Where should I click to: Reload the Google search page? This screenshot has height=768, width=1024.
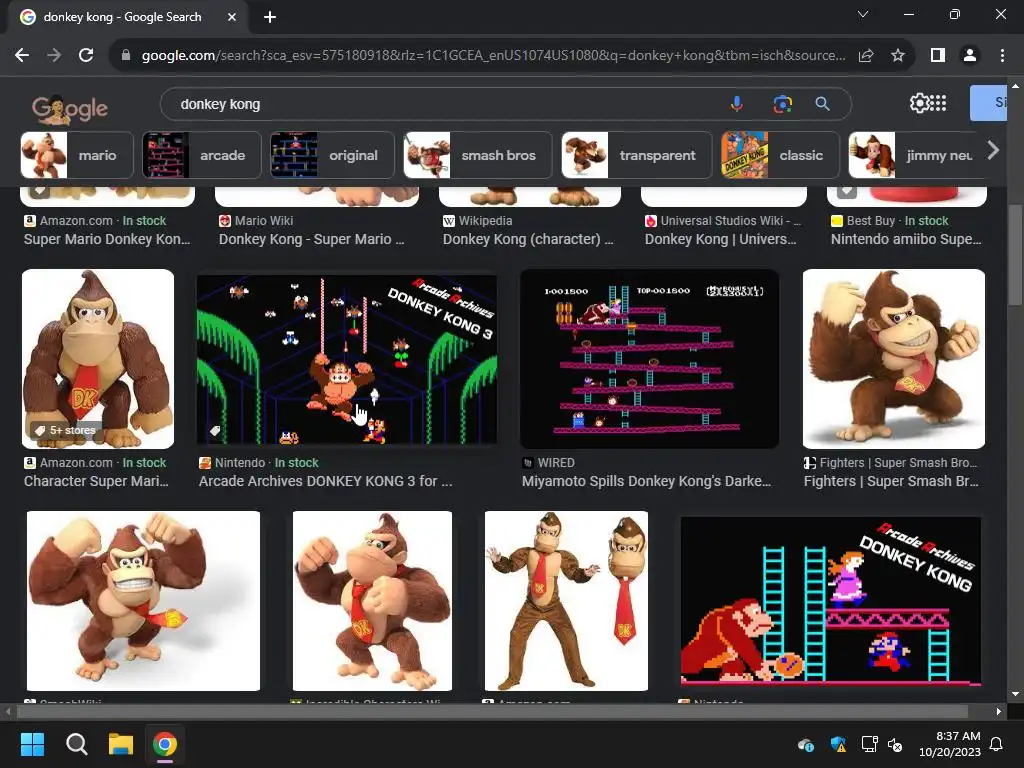pos(86,56)
